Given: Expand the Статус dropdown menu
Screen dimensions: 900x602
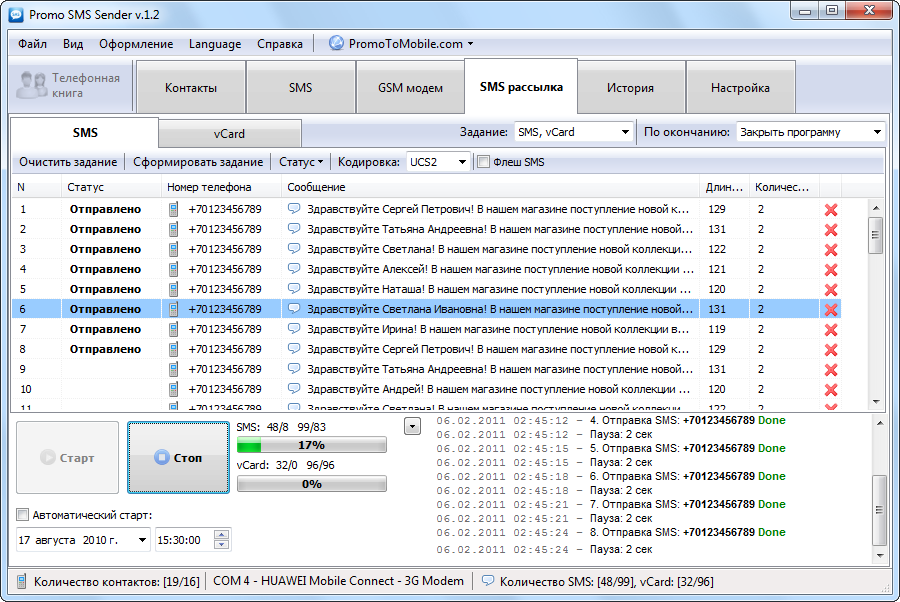Looking at the screenshot, I should point(301,162).
